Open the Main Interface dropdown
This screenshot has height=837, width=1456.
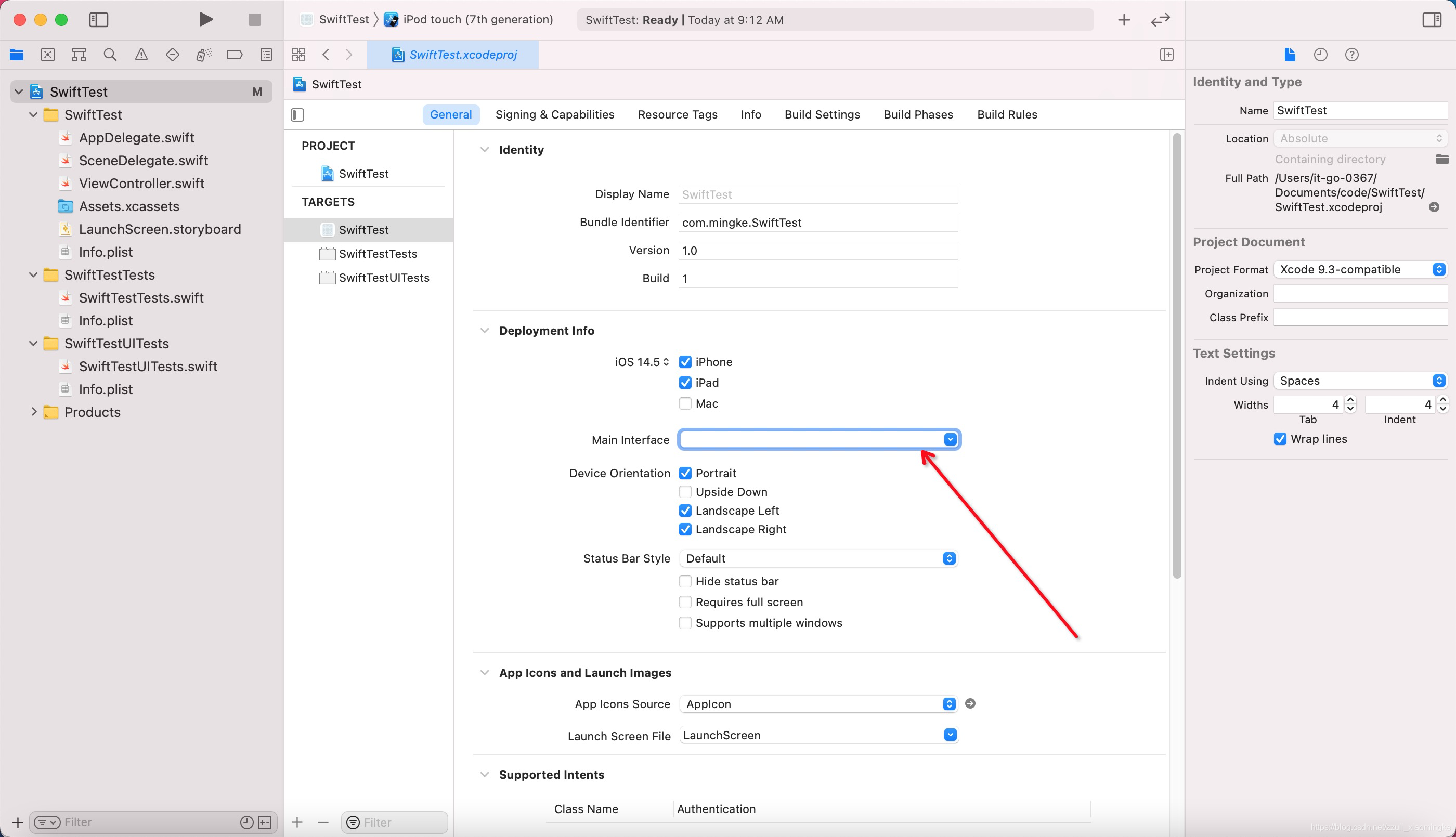(x=950, y=440)
